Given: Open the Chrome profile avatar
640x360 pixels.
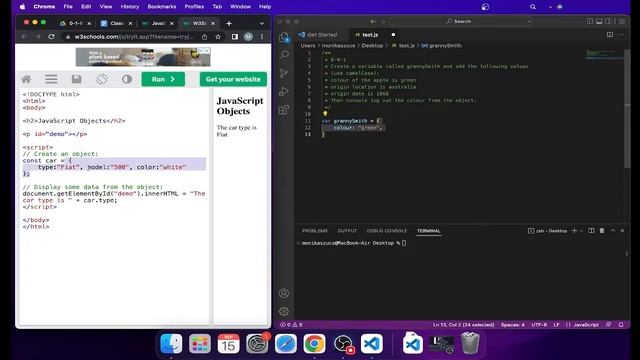Looking at the screenshot, I should pos(248,37).
